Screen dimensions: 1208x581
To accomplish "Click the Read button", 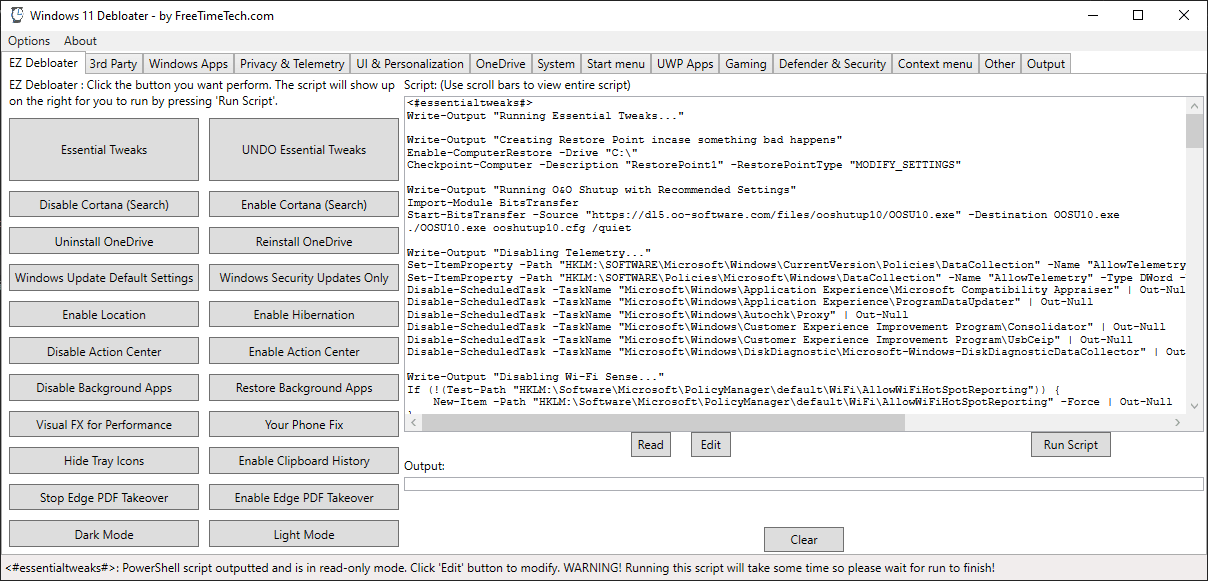I will (x=650, y=445).
